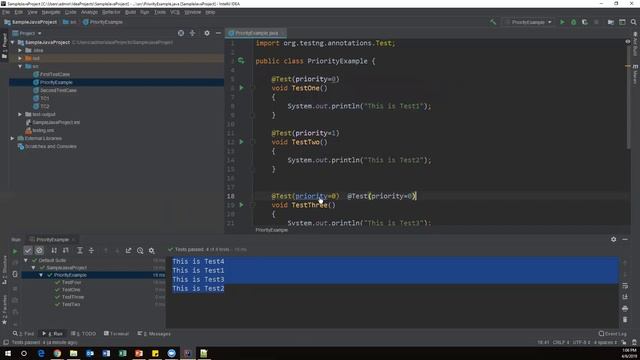Screen dimensions: 640x360
Task: Click the Build project hammer icon
Action: click(493, 22)
